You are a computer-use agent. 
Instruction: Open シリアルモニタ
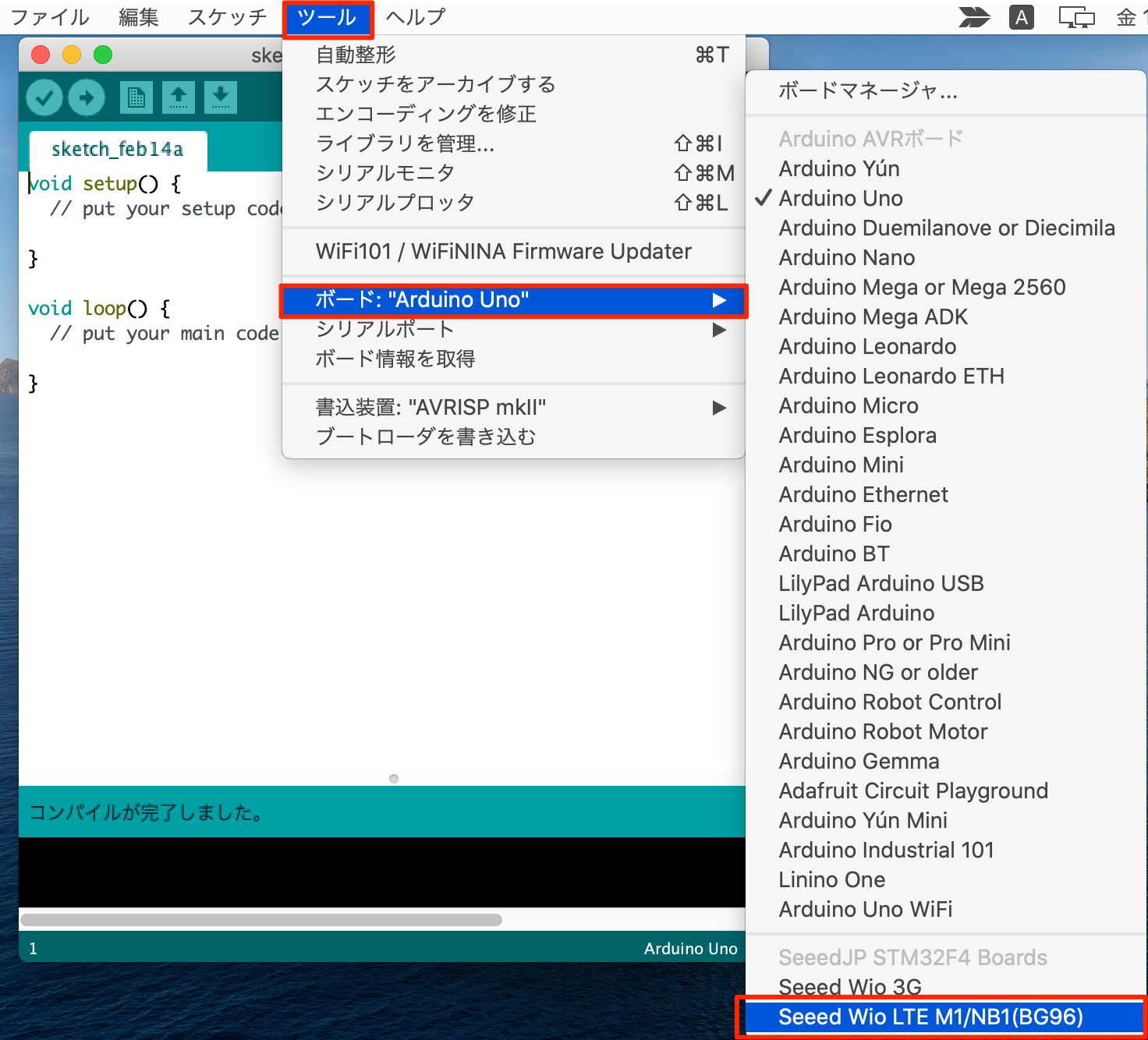pos(513,173)
